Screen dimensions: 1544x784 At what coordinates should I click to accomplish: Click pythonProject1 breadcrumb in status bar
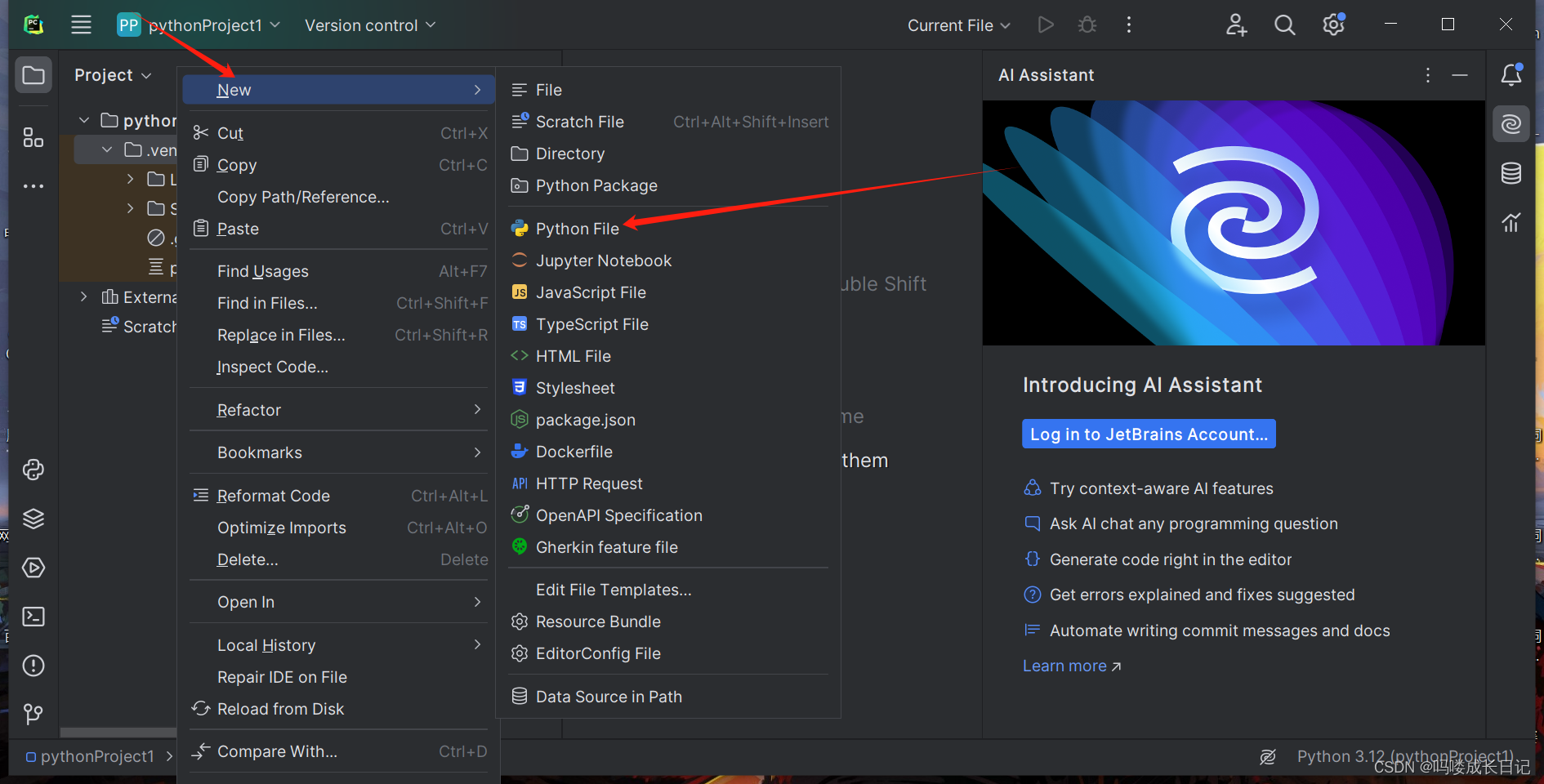click(90, 757)
